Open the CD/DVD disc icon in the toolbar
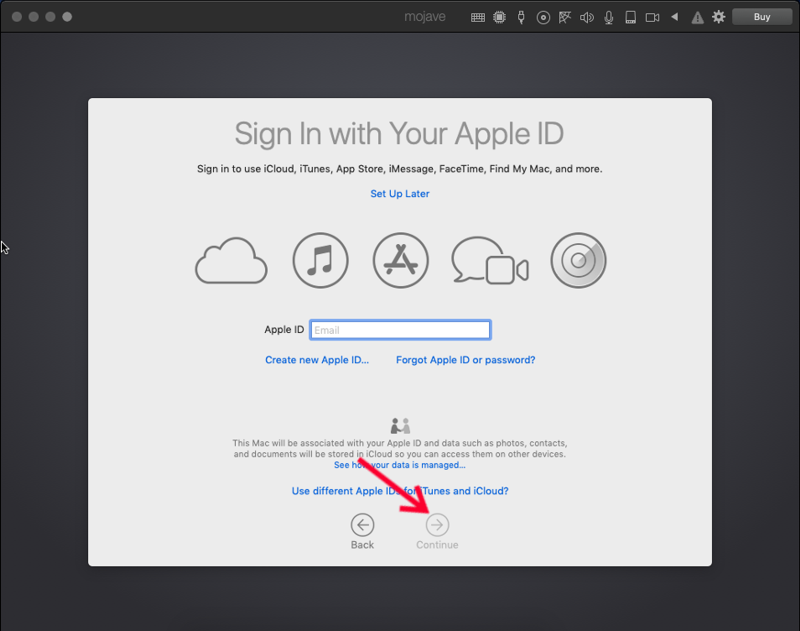800x631 pixels. [543, 17]
